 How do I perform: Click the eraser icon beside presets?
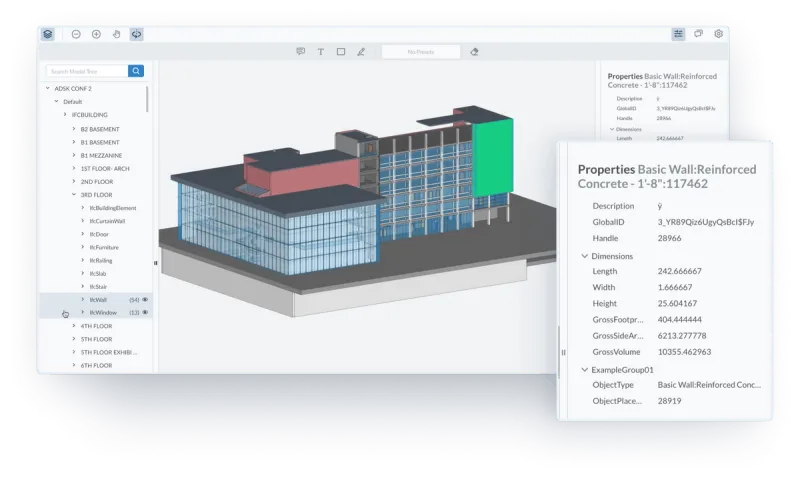(474, 52)
